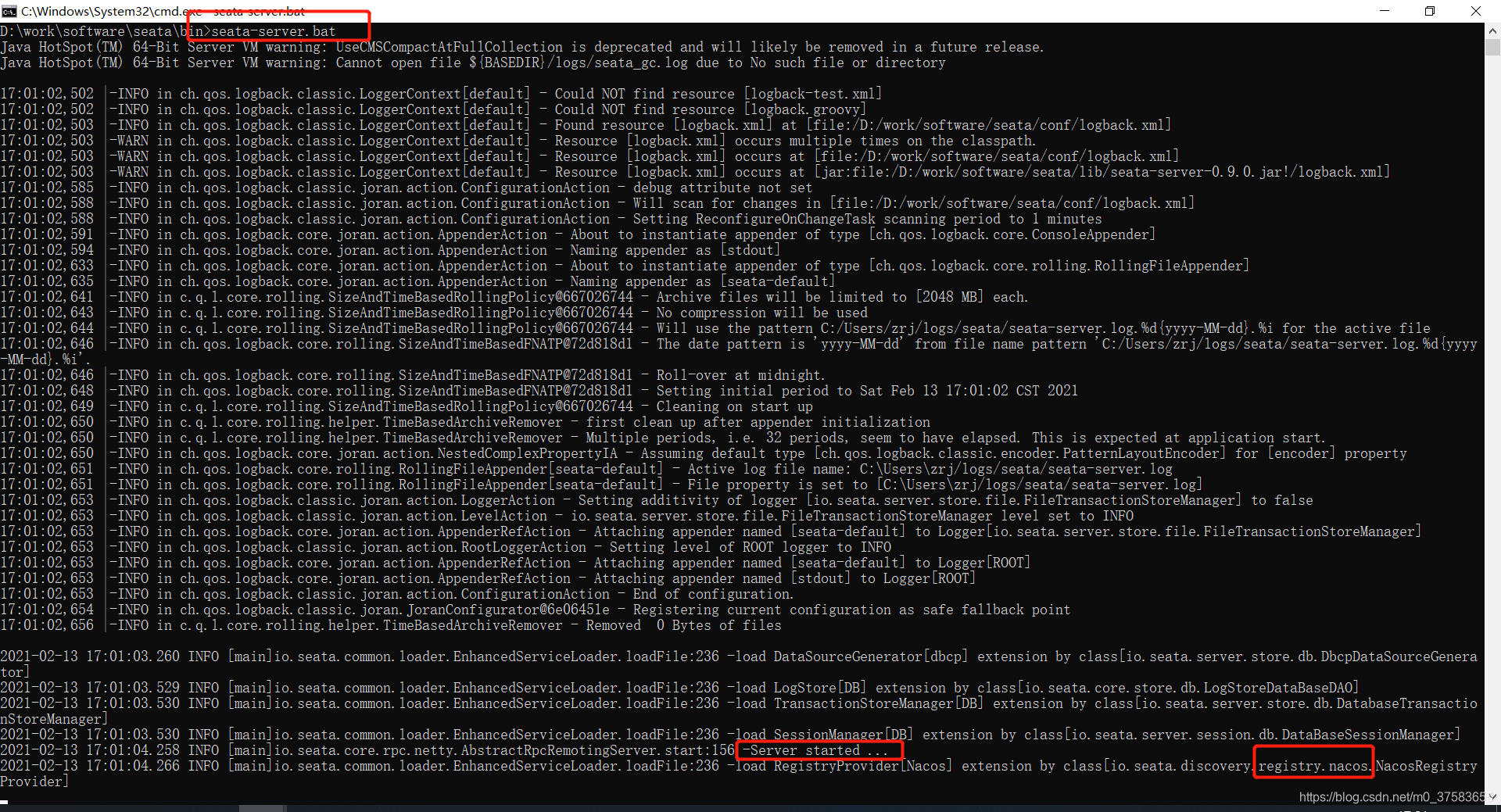Click 'Removed 0 Bytes of files' text

tap(683, 625)
